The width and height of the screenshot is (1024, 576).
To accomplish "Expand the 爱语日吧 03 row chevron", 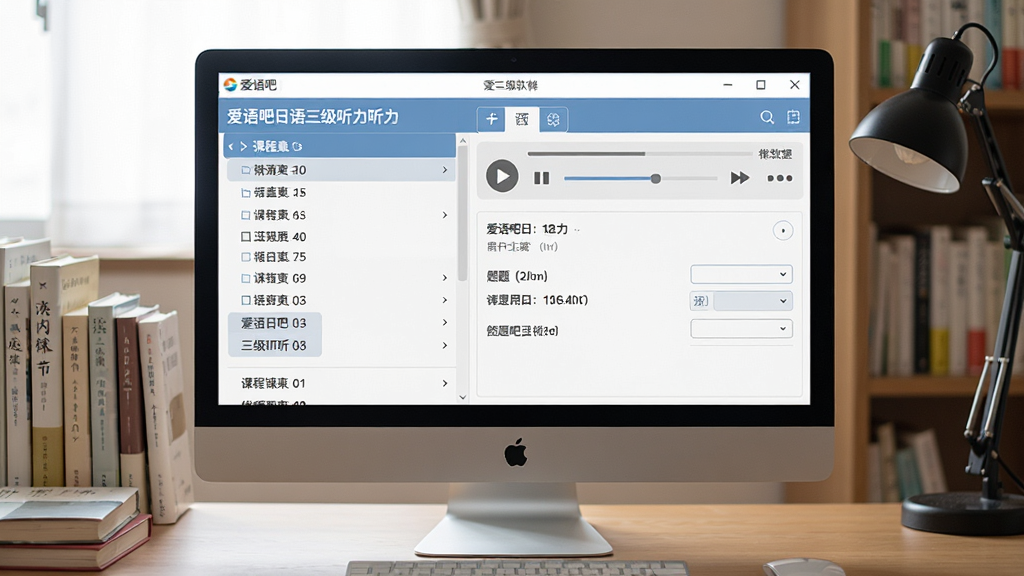I will point(445,323).
